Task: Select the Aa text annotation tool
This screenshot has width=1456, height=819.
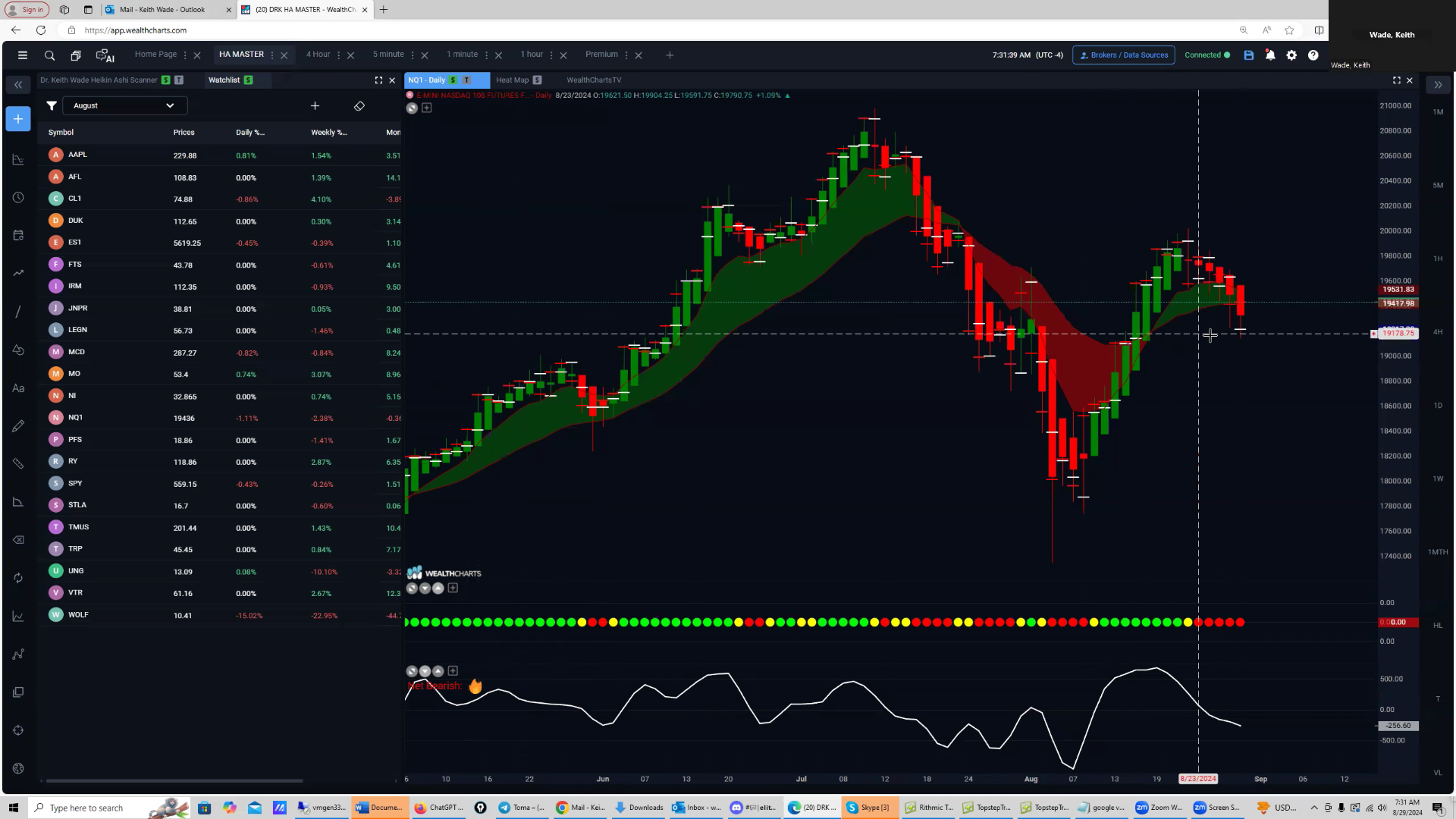Action: pyautogui.click(x=18, y=388)
